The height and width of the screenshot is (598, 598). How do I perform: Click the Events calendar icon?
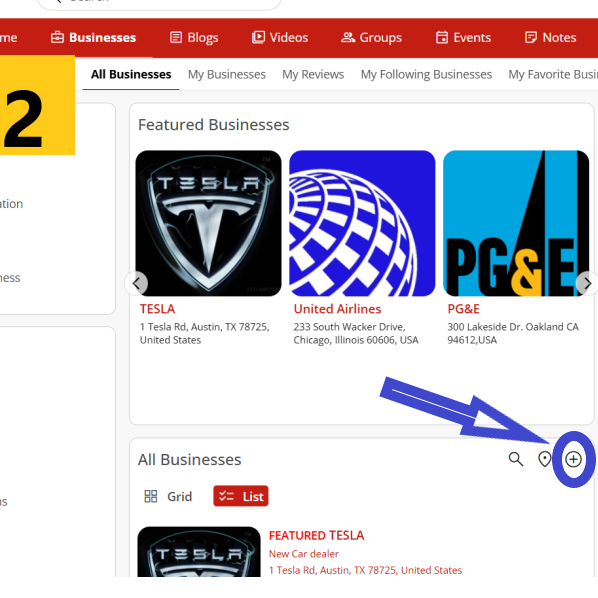[x=442, y=37]
